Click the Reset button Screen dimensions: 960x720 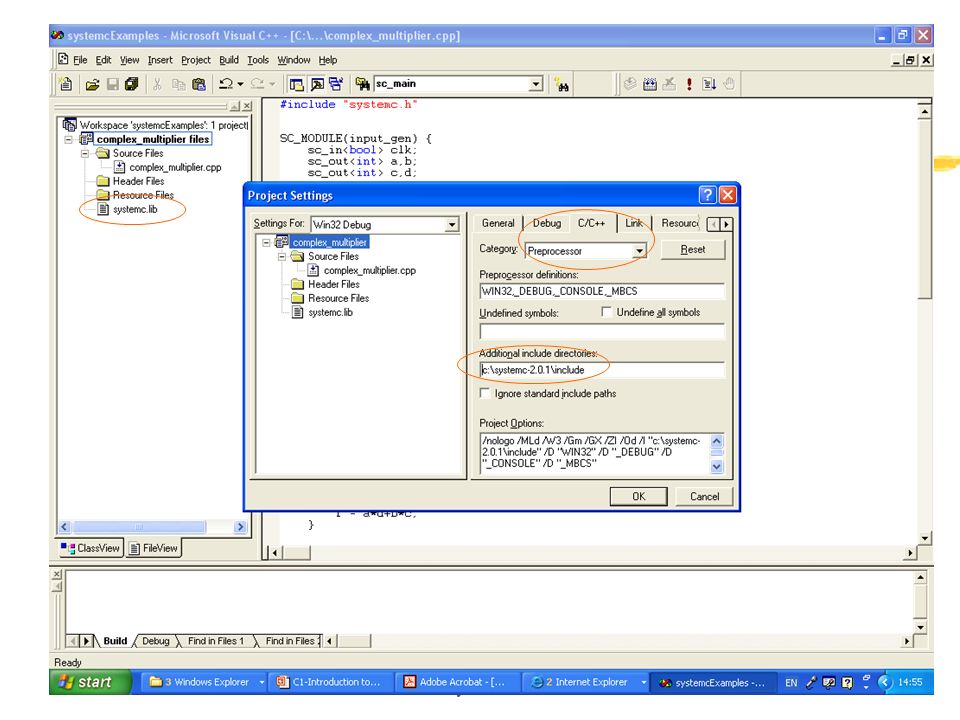(692, 250)
